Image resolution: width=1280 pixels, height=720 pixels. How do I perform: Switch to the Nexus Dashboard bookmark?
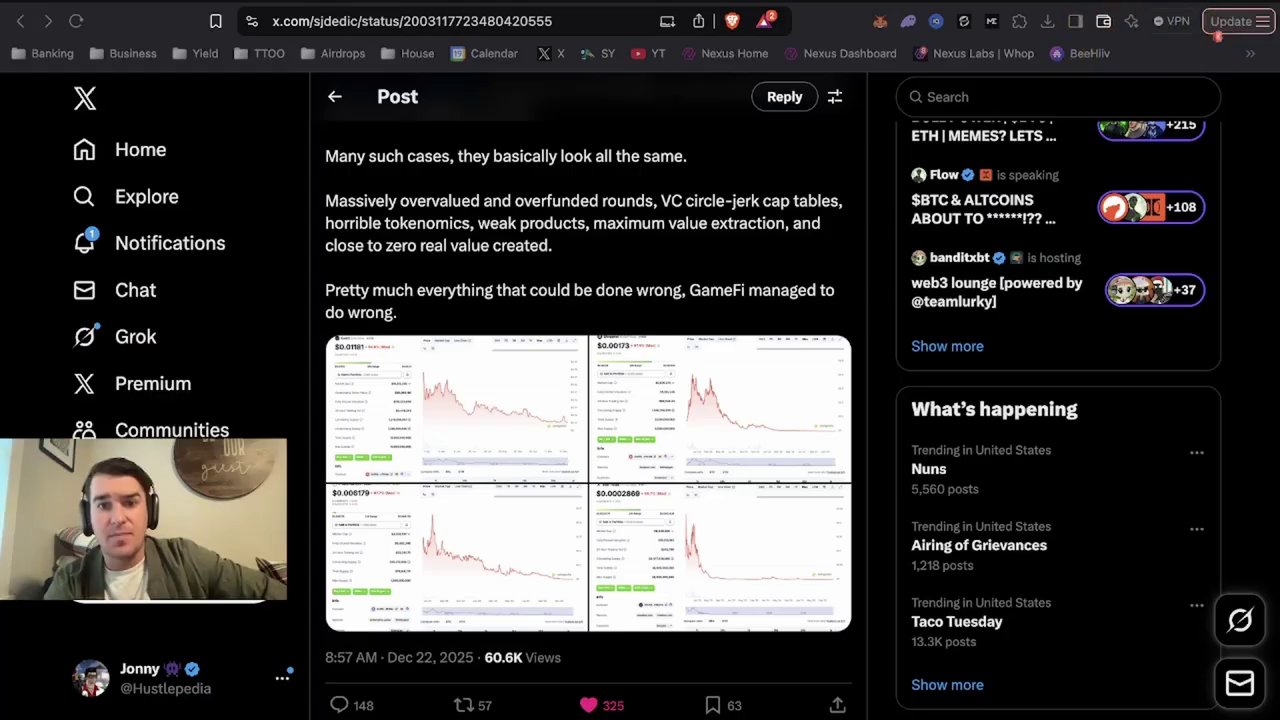coord(851,53)
